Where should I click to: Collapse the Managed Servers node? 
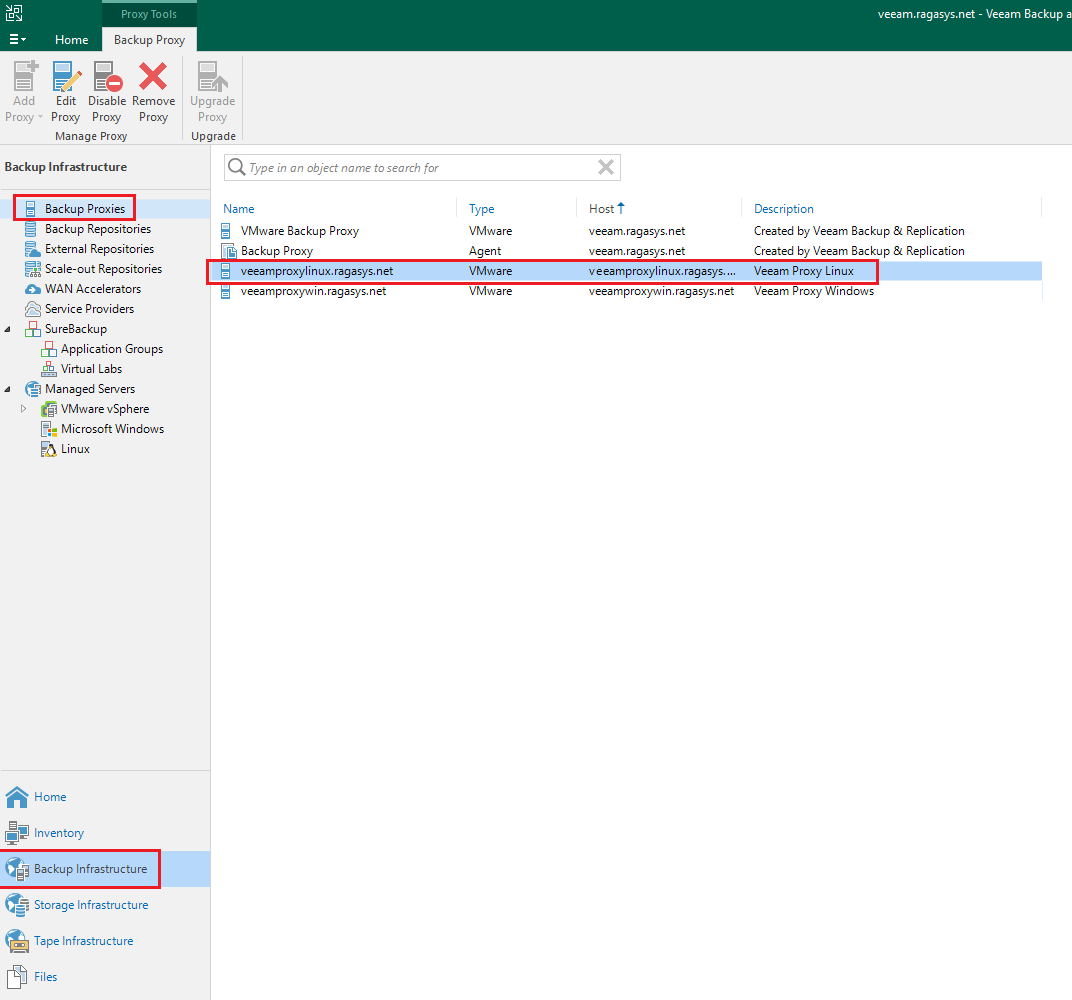coord(7,388)
